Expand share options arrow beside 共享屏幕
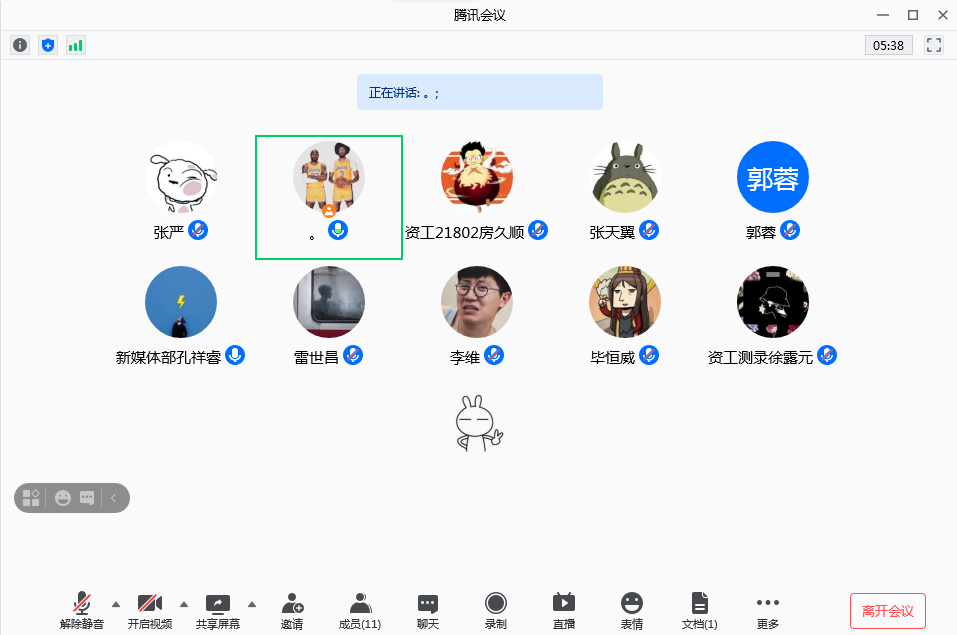 coord(252,604)
